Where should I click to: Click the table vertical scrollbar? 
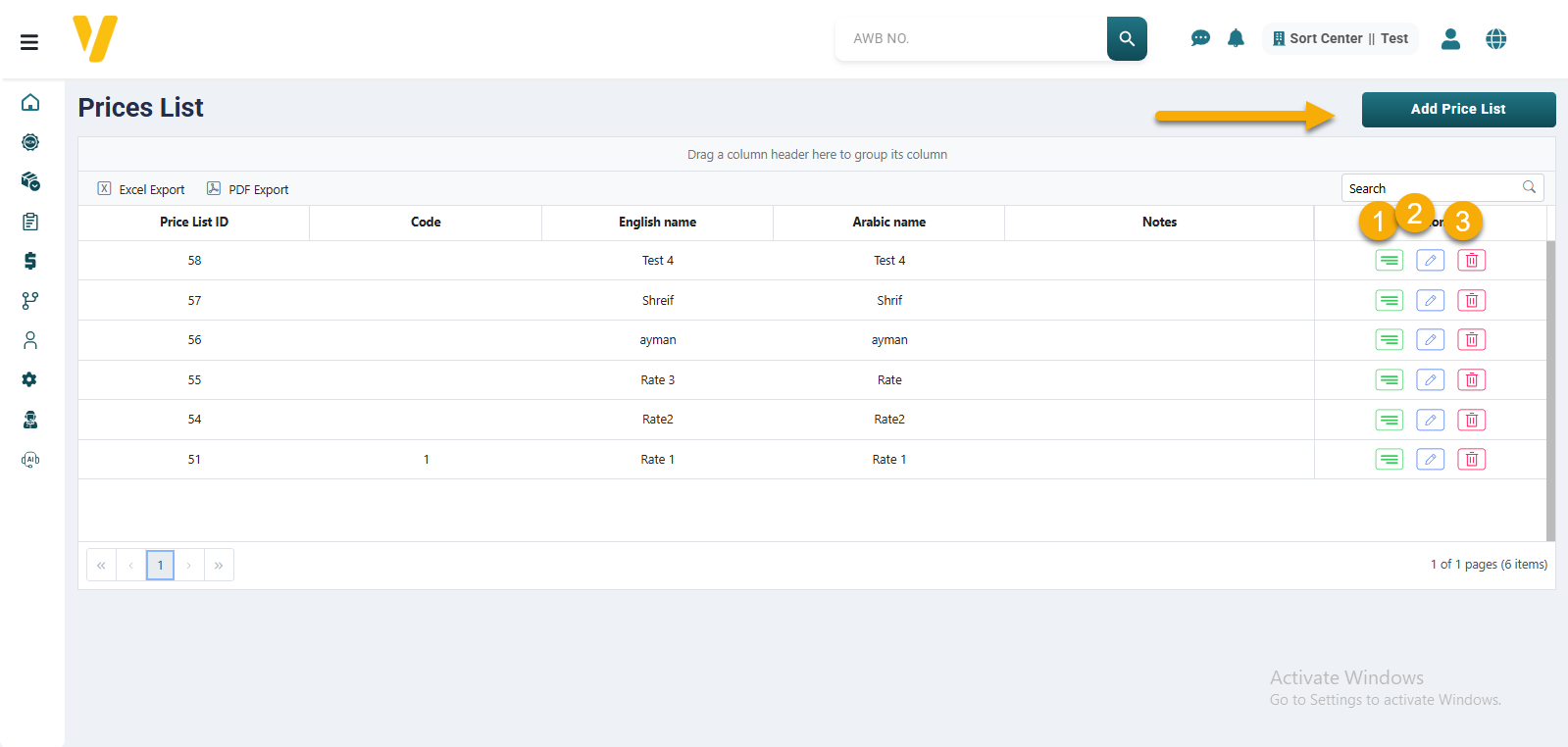tap(1550, 390)
